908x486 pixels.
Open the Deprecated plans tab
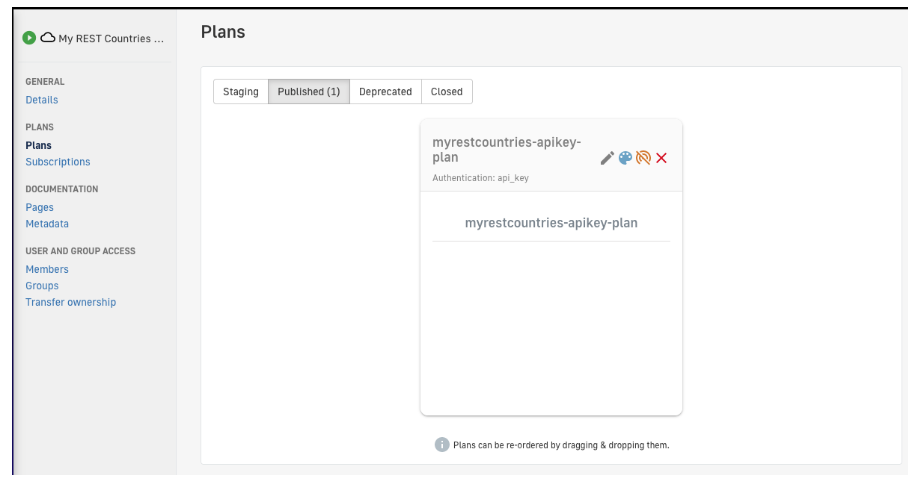click(x=385, y=92)
